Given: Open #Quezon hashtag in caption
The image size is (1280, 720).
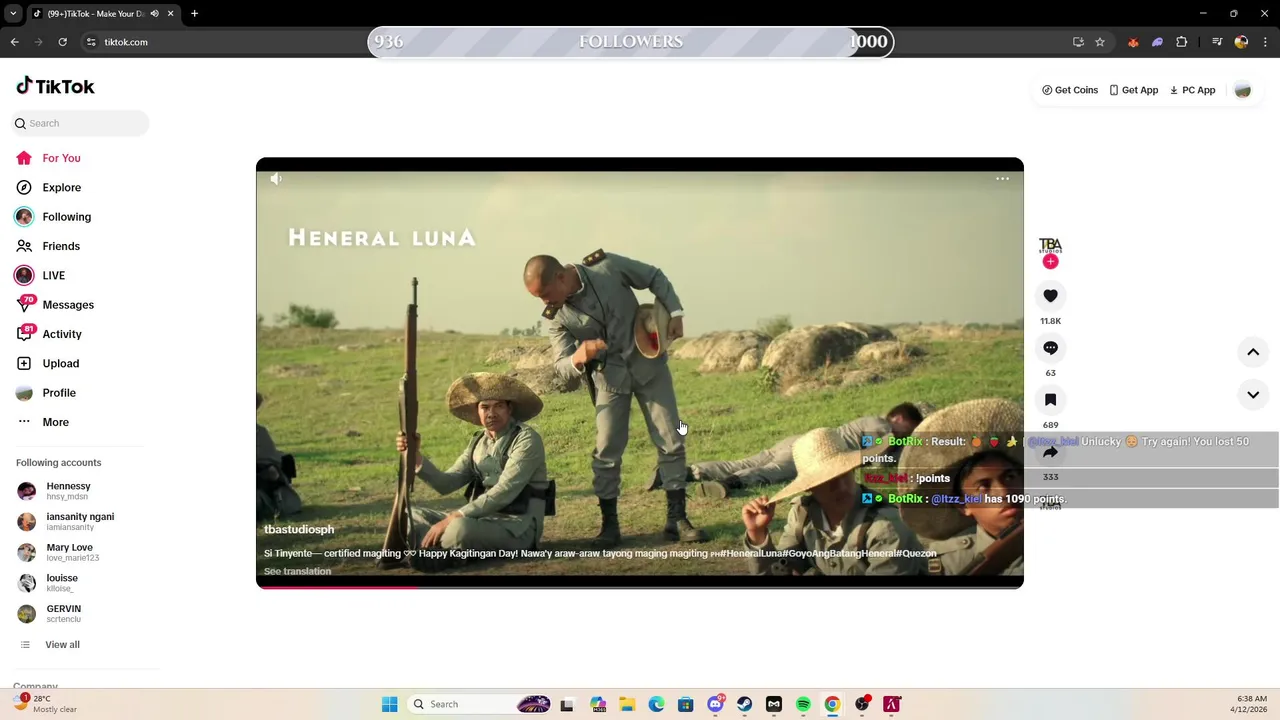Looking at the screenshot, I should pos(916,554).
